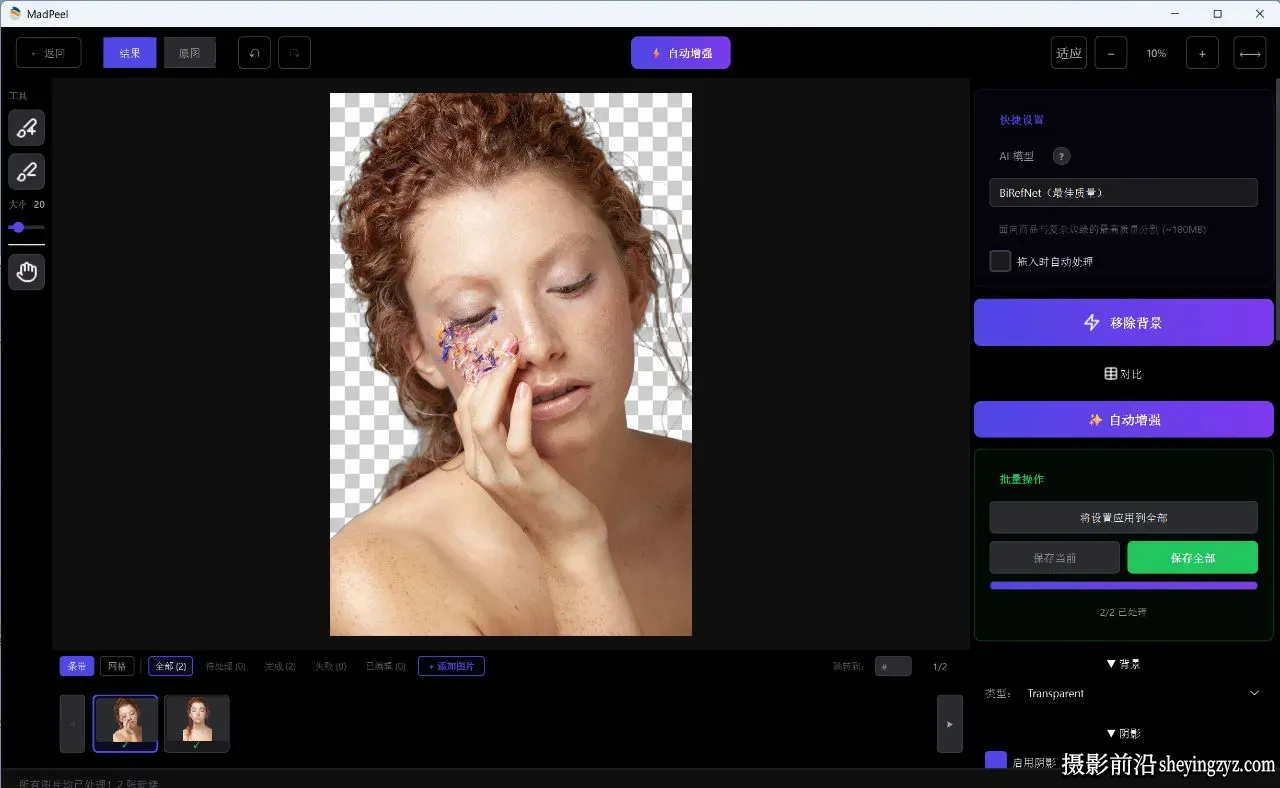Image resolution: width=1280 pixels, height=788 pixels.
Task: Click 将设置应用到全部 button
Action: click(1124, 518)
